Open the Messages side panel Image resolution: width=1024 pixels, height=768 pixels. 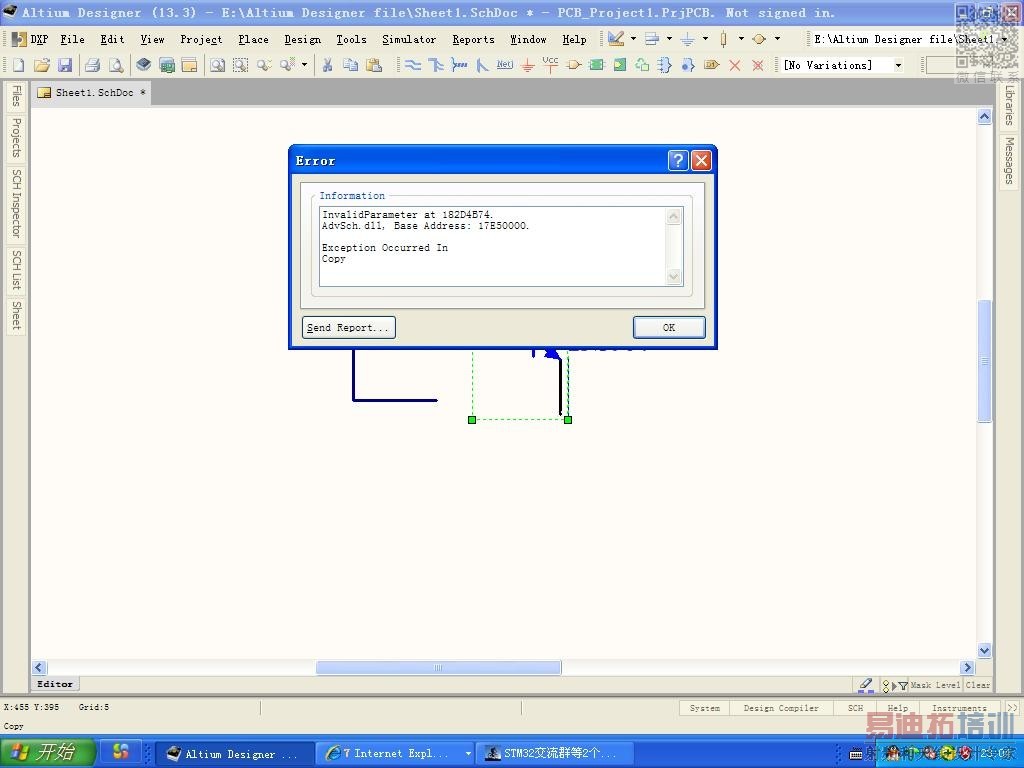pyautogui.click(x=1010, y=161)
